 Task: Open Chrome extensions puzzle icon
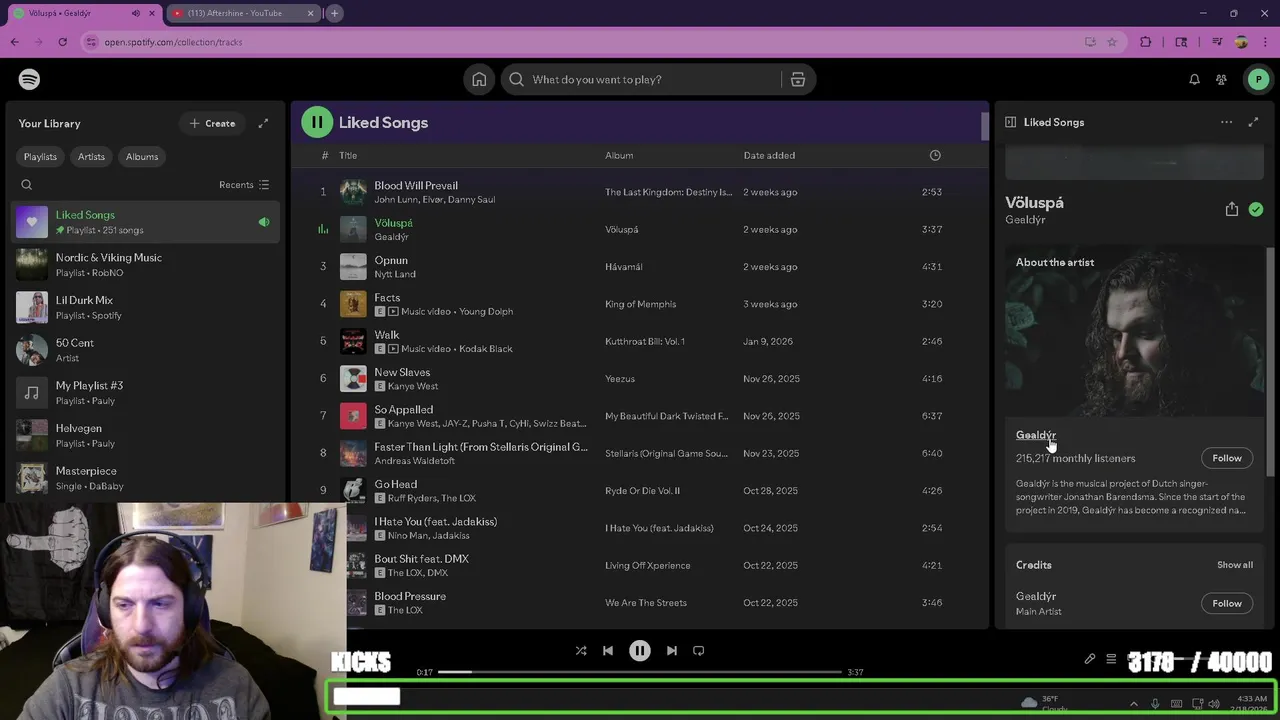pos(1146,42)
